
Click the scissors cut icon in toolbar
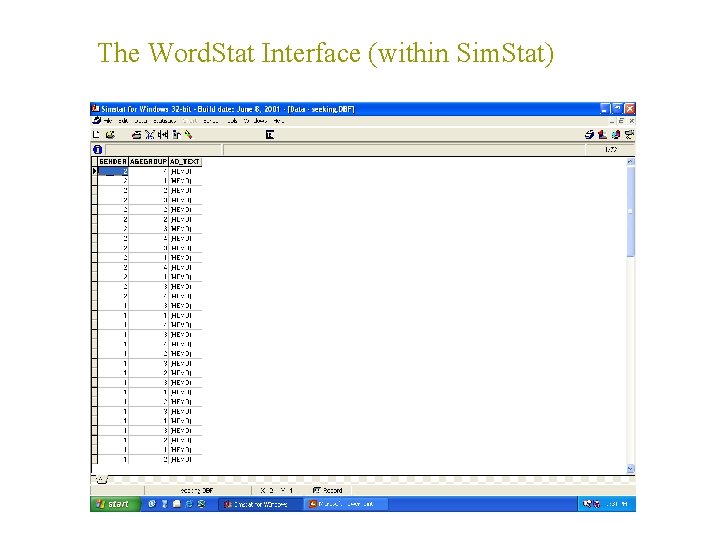pyautogui.click(x=150, y=135)
